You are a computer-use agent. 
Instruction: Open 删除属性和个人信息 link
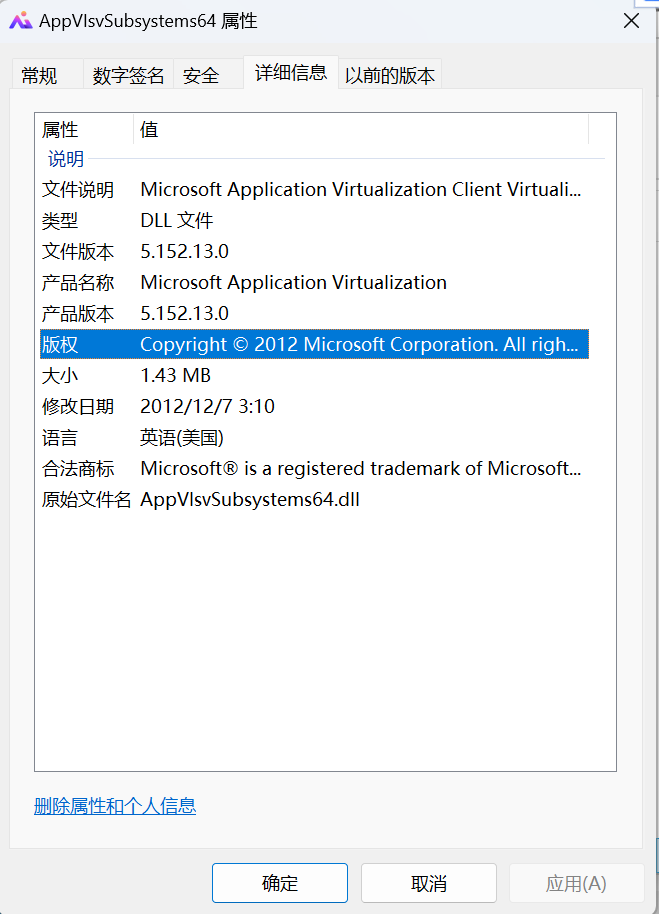tap(115, 806)
